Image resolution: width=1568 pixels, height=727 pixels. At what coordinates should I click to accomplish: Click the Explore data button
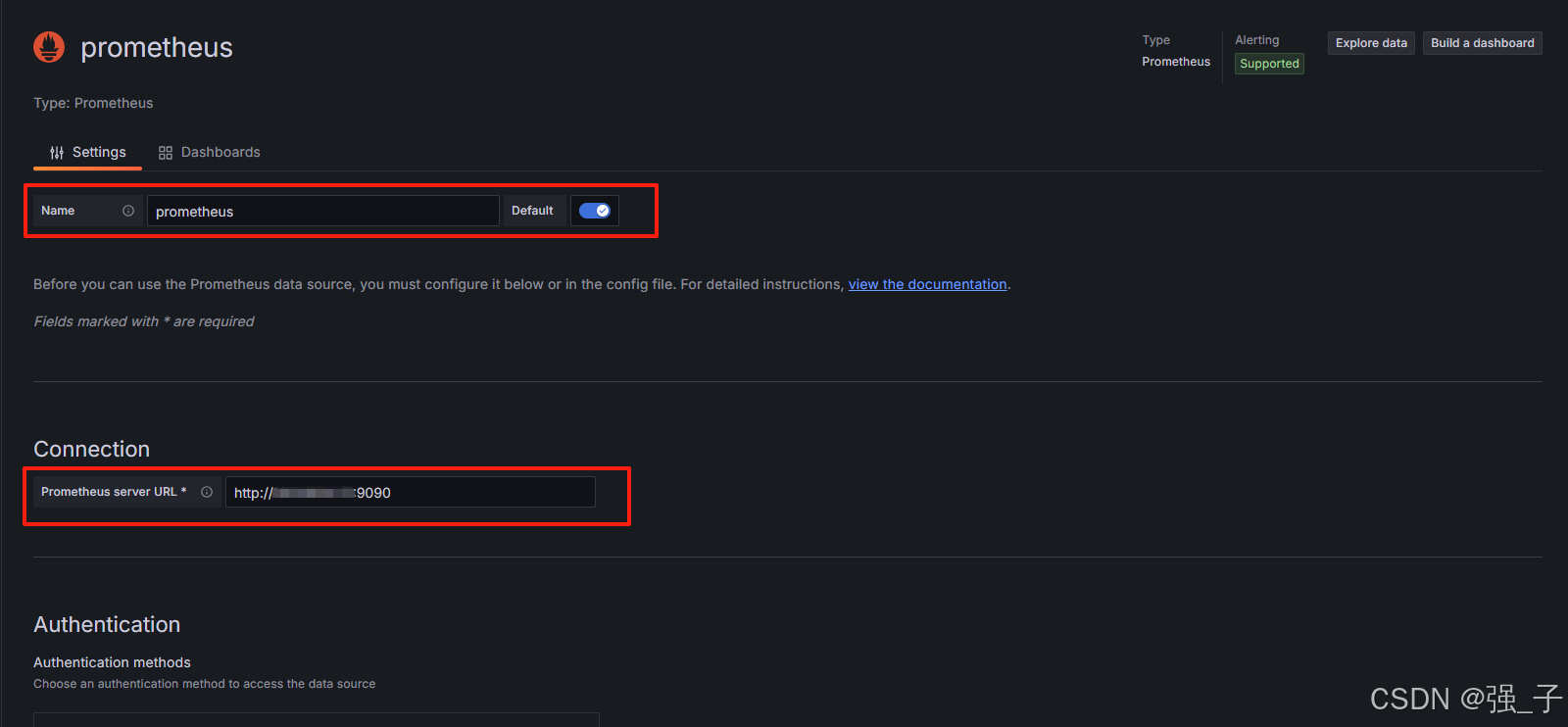[1371, 43]
